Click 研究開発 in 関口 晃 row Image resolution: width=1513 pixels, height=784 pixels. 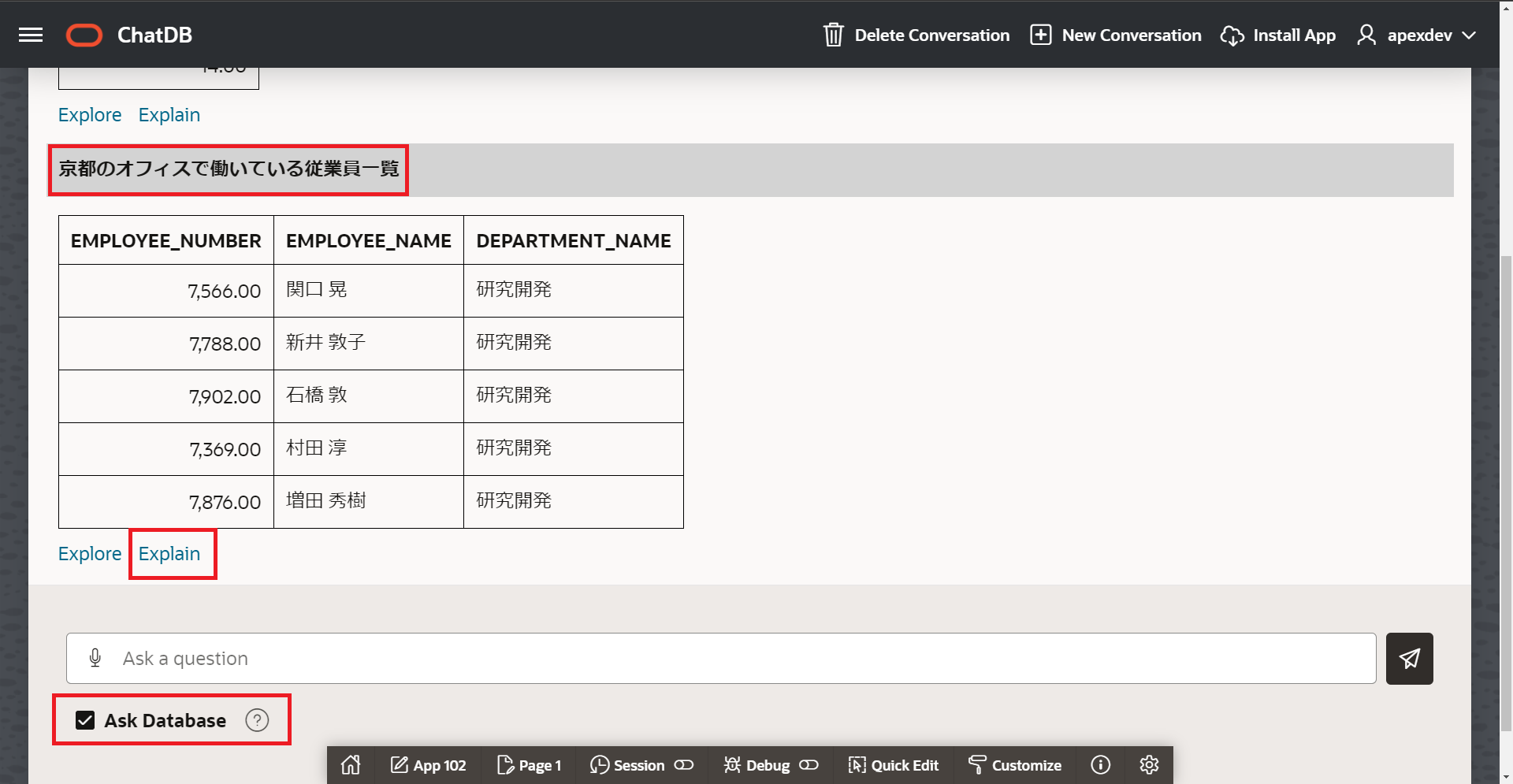point(514,289)
